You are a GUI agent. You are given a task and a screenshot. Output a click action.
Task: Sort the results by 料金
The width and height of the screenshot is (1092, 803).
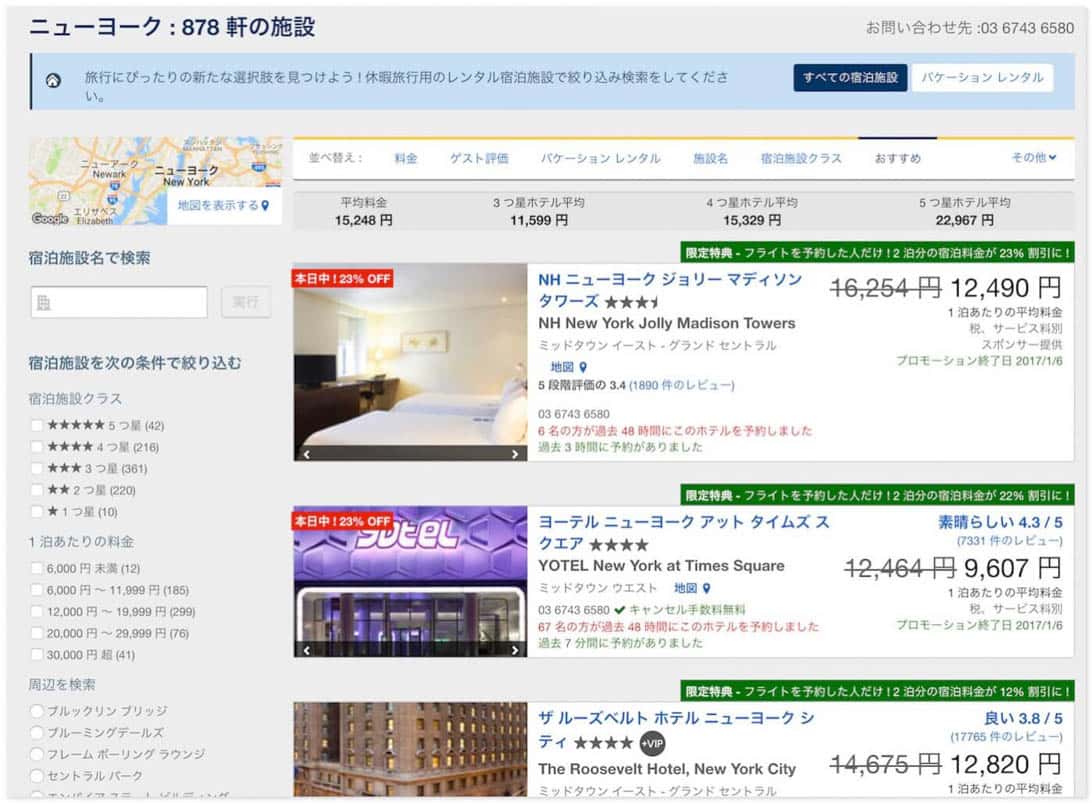tap(405, 158)
